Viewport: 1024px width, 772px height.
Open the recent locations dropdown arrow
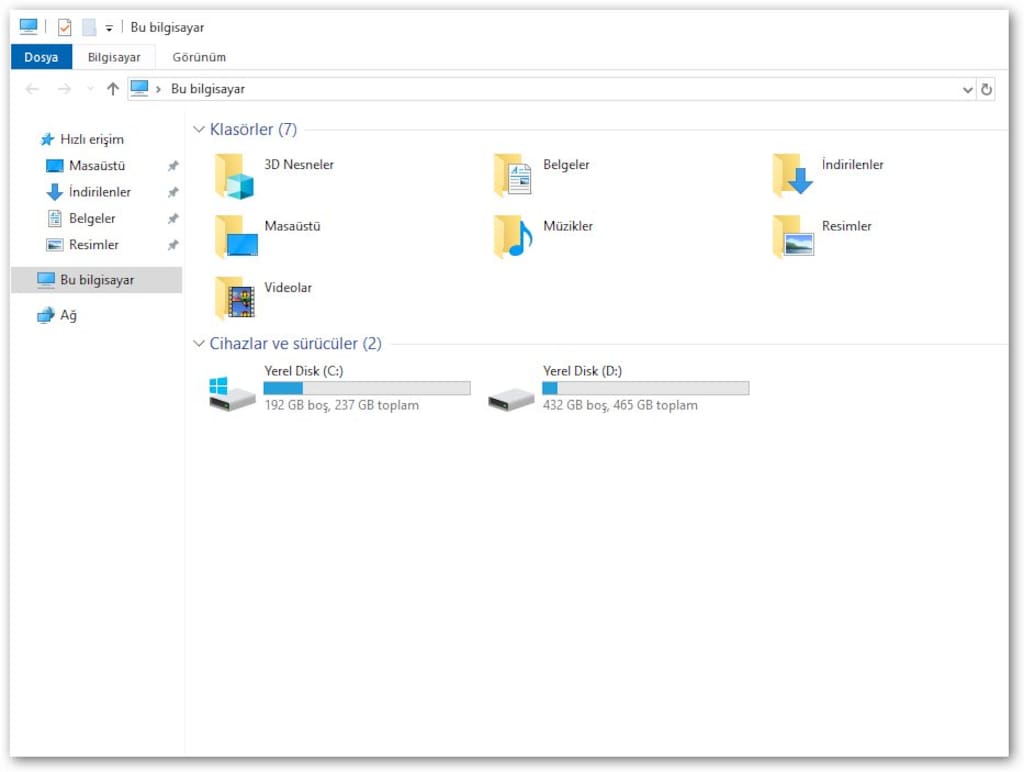pos(90,89)
